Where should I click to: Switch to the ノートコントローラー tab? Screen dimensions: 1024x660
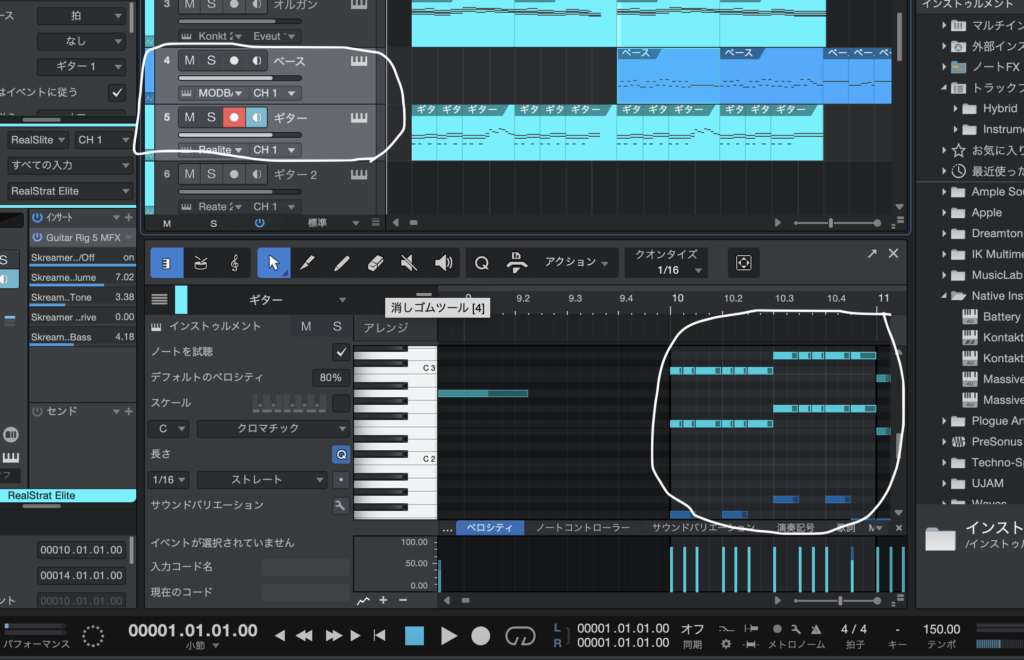coord(582,527)
